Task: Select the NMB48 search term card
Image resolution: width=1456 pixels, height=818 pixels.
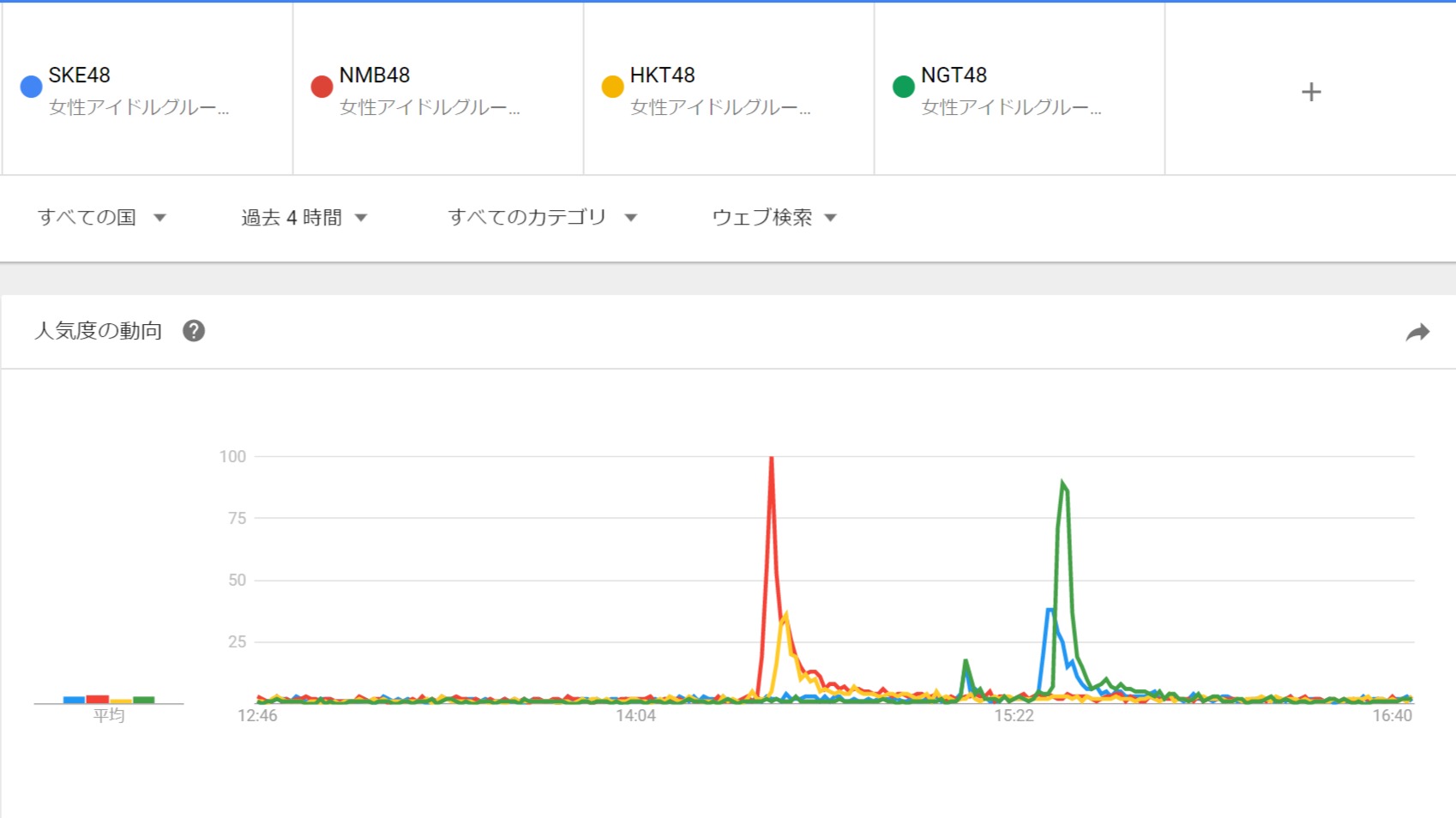Action: point(438,89)
